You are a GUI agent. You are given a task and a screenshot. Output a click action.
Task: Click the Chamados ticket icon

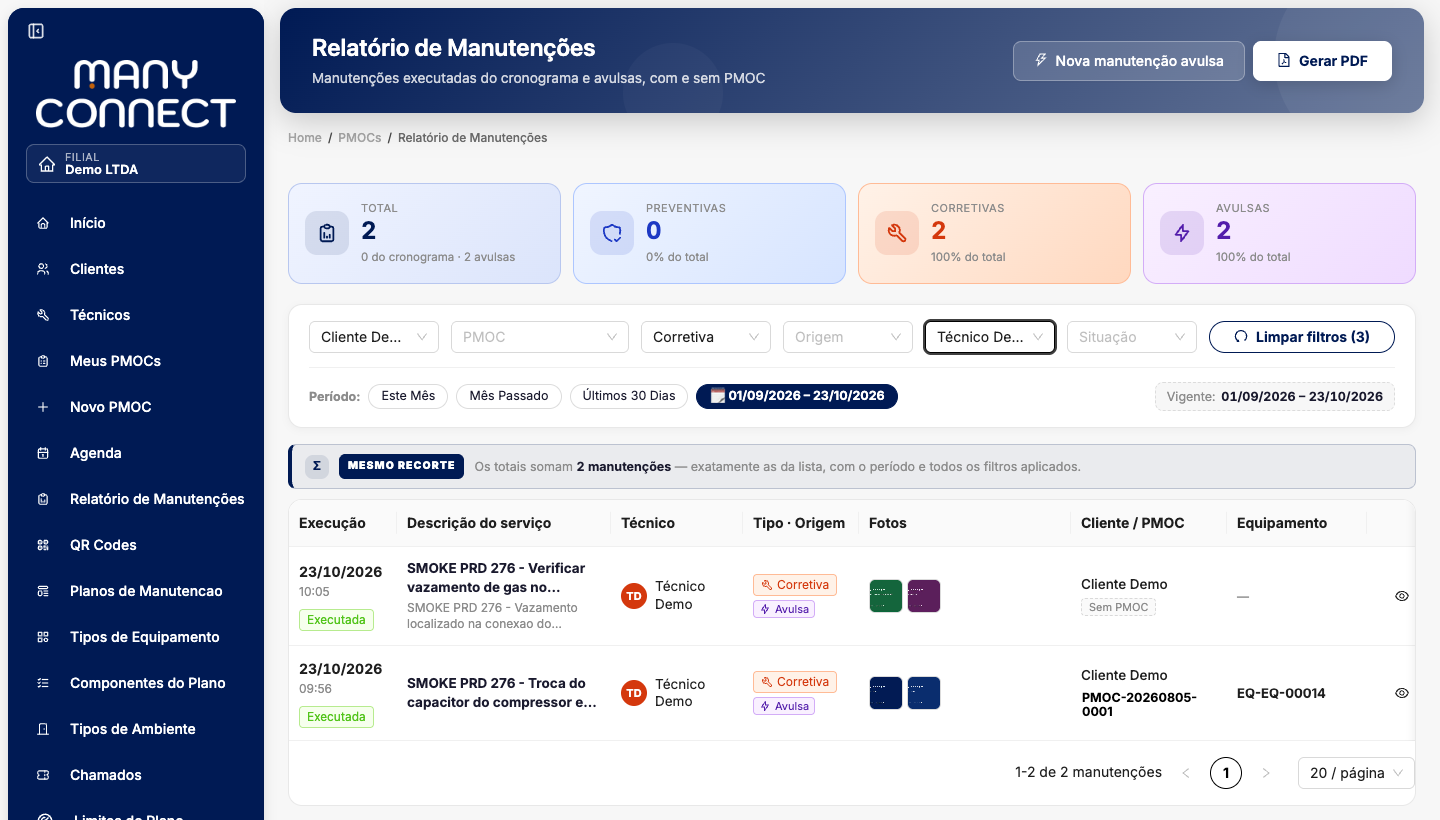pos(43,775)
